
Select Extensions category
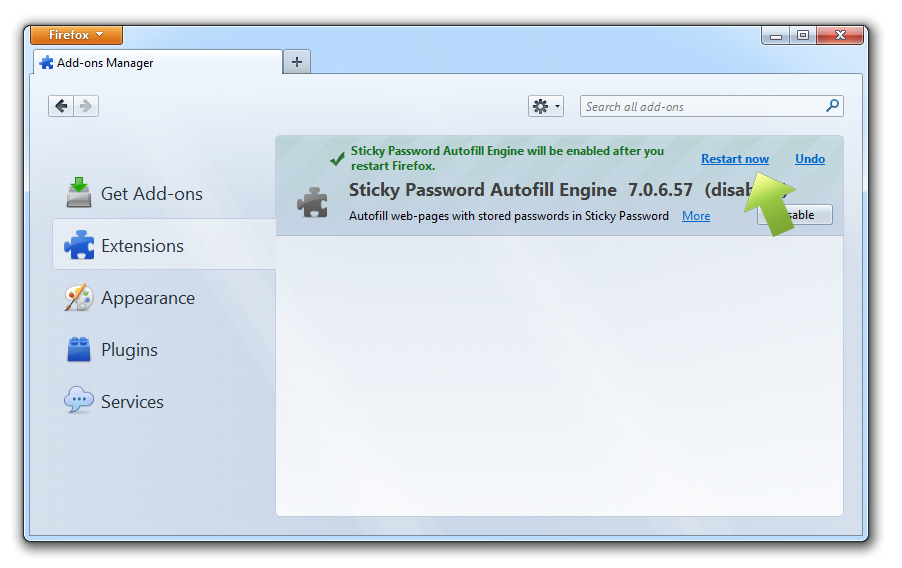click(x=164, y=245)
